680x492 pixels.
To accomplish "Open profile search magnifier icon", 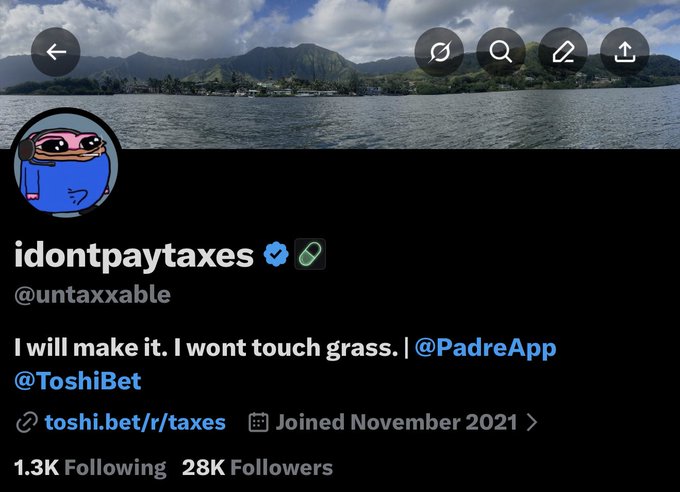I will click(x=501, y=52).
